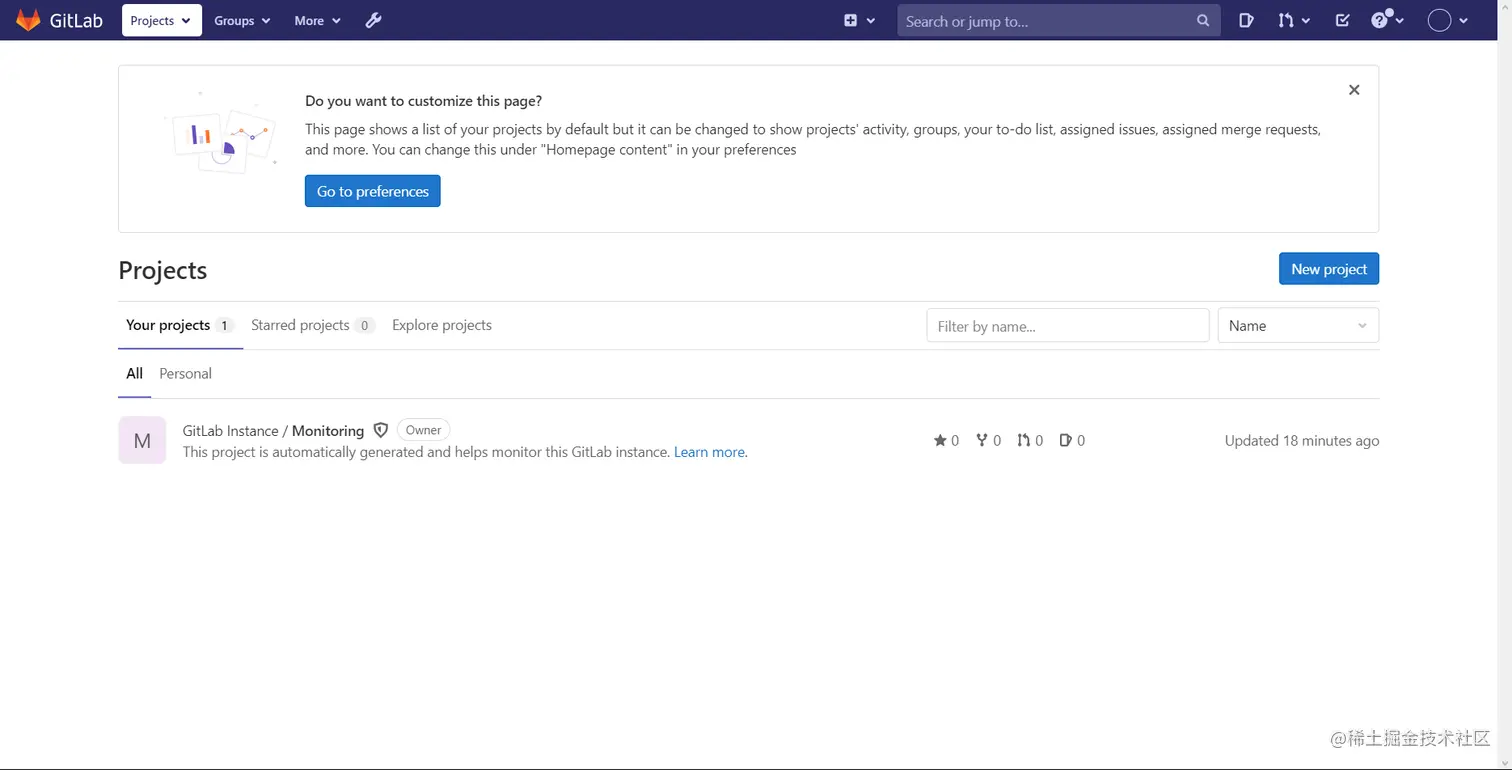
Task: Click the GitLab fox logo
Action: tap(28, 20)
